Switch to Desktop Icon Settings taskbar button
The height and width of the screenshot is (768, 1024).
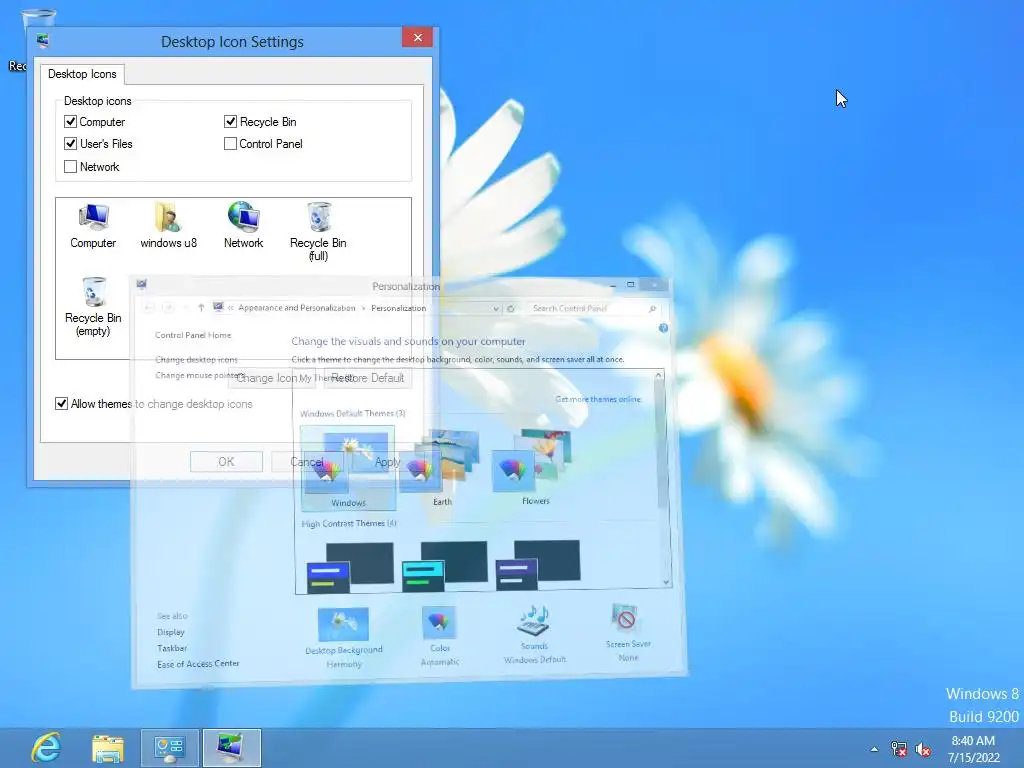coord(232,748)
